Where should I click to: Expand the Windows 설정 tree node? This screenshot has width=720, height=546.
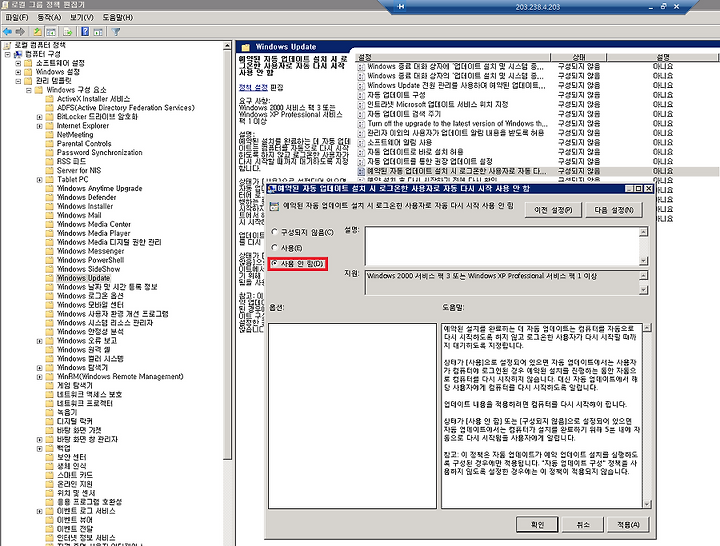[18, 72]
